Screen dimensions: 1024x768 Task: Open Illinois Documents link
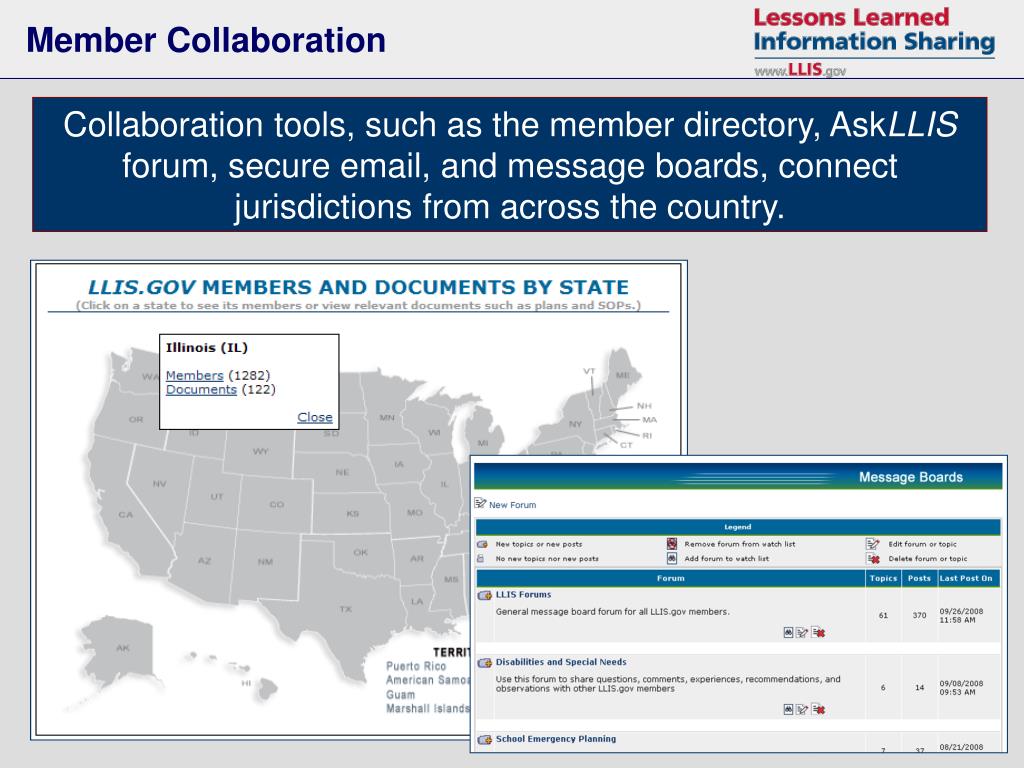click(x=201, y=390)
